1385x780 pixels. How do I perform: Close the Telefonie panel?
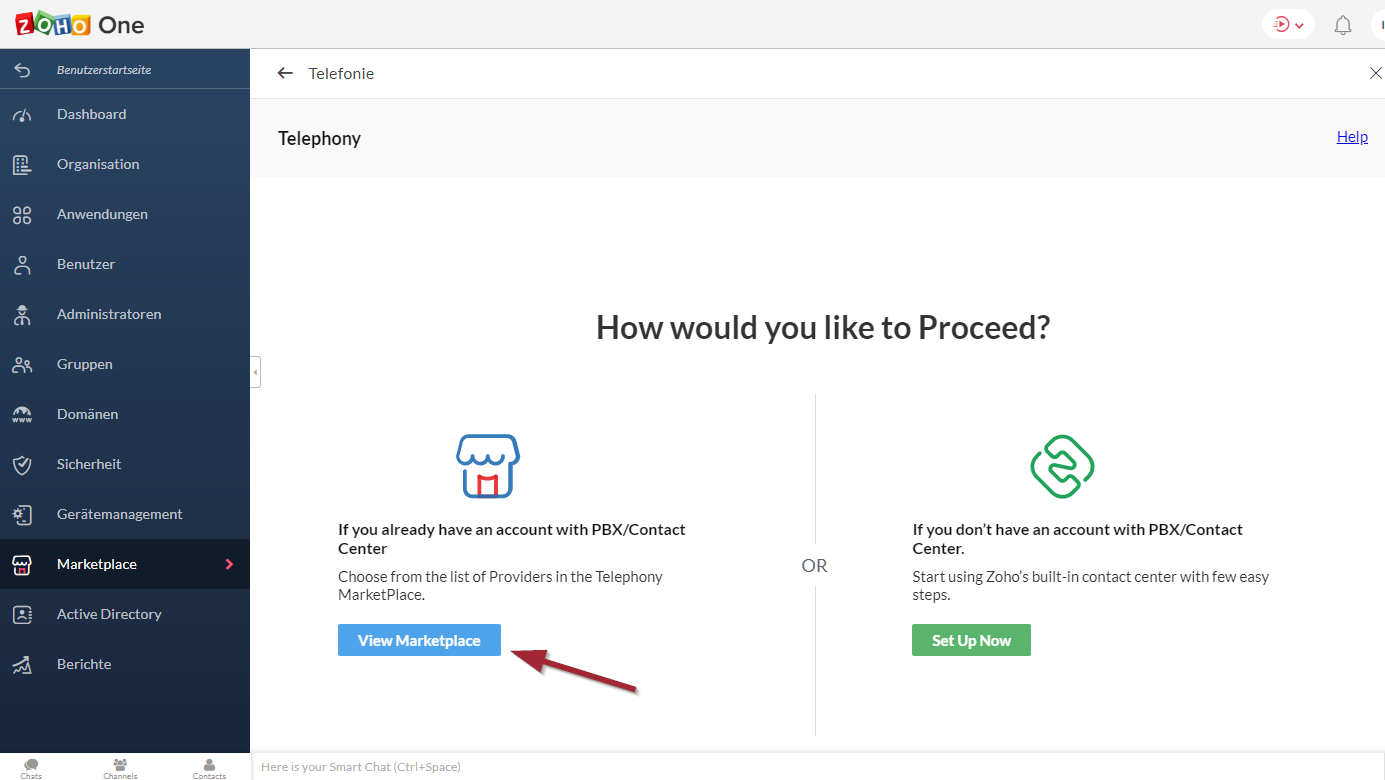click(x=1376, y=73)
